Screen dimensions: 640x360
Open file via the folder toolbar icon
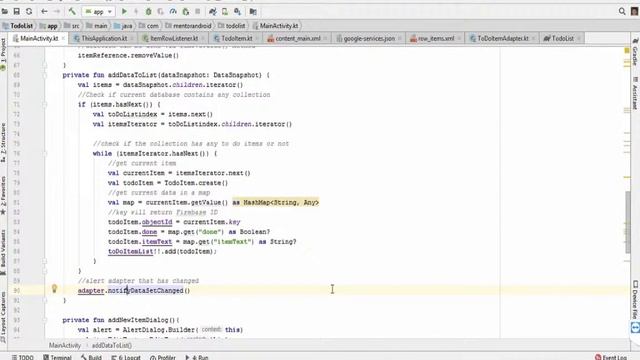4,11
